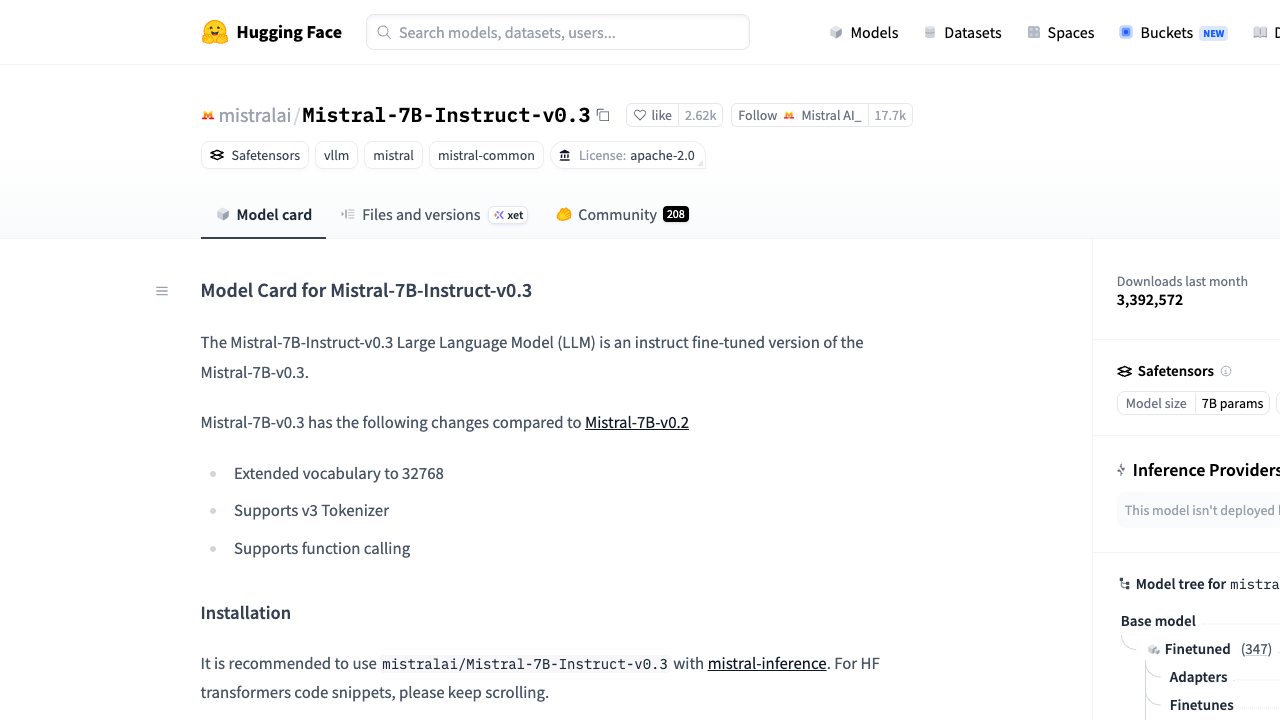Image resolution: width=1280 pixels, height=720 pixels.
Task: Open Datasets in the top navigation
Action: pos(962,32)
